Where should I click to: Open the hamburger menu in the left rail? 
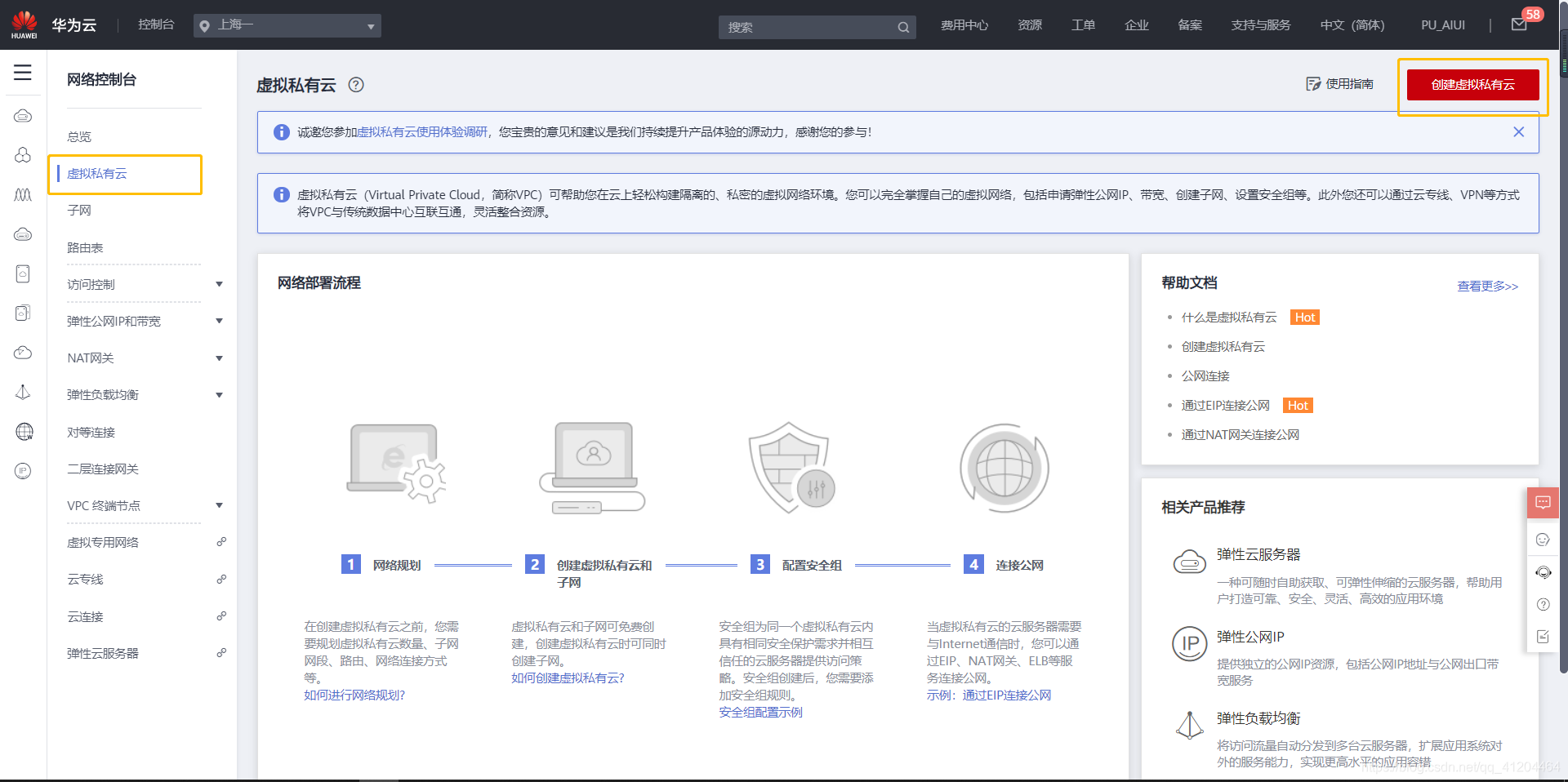pyautogui.click(x=23, y=73)
